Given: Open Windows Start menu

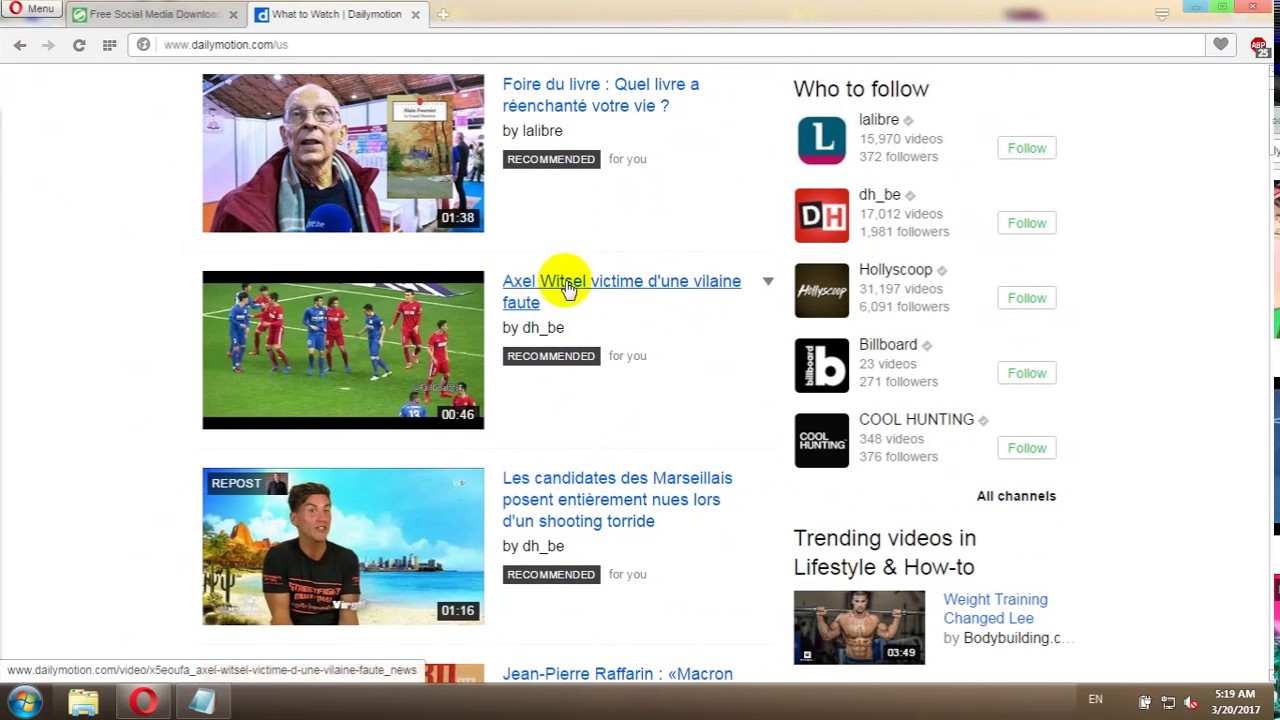Looking at the screenshot, I should pyautogui.click(x=24, y=701).
